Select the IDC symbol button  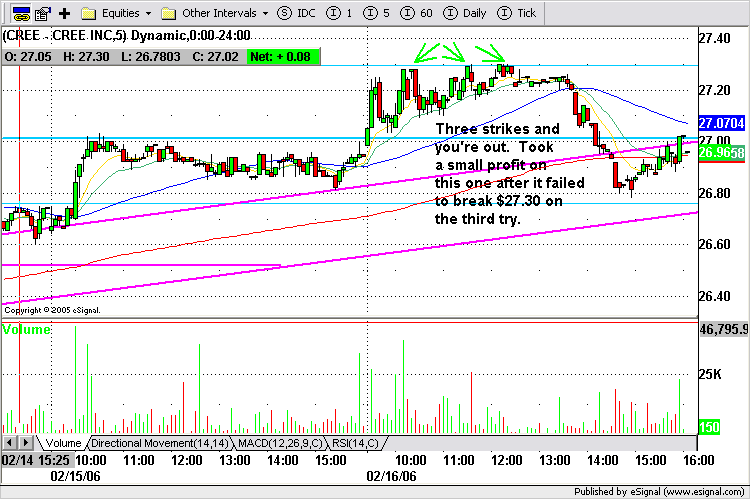(x=297, y=13)
